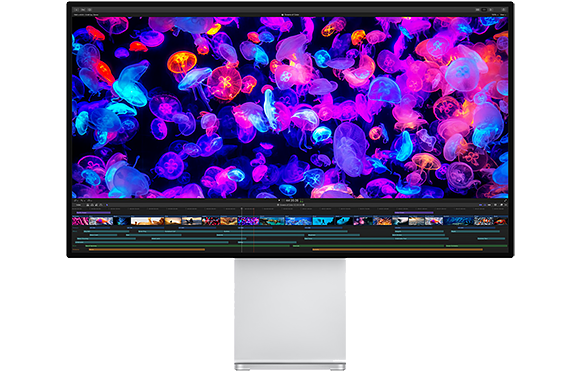This screenshot has height=371, width=580.
Task: Toggle video skimming in timeline toolbar
Action: pyautogui.click(x=480, y=205)
